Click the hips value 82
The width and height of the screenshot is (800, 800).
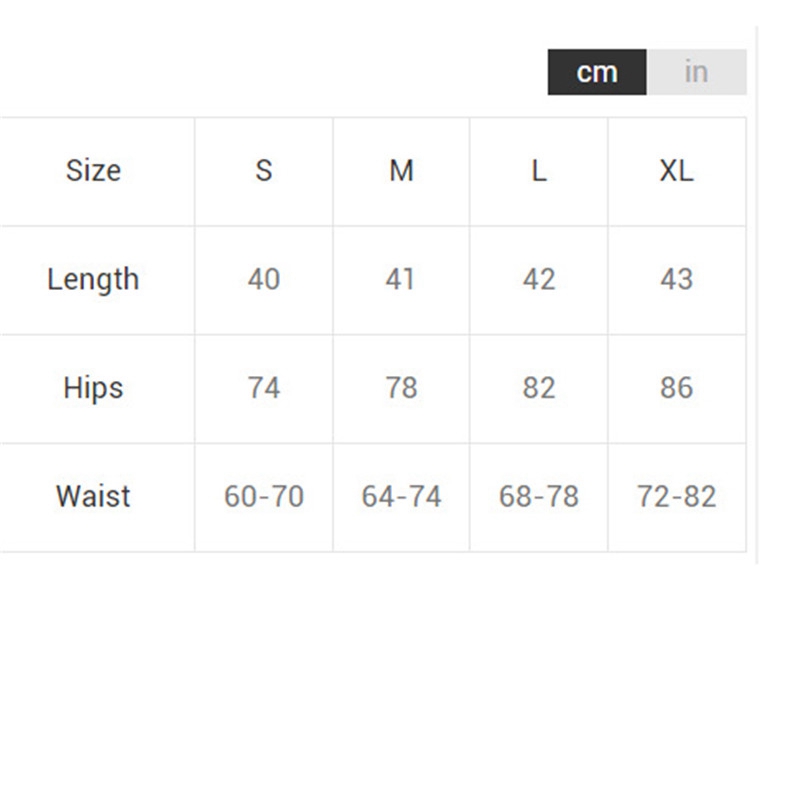539,388
